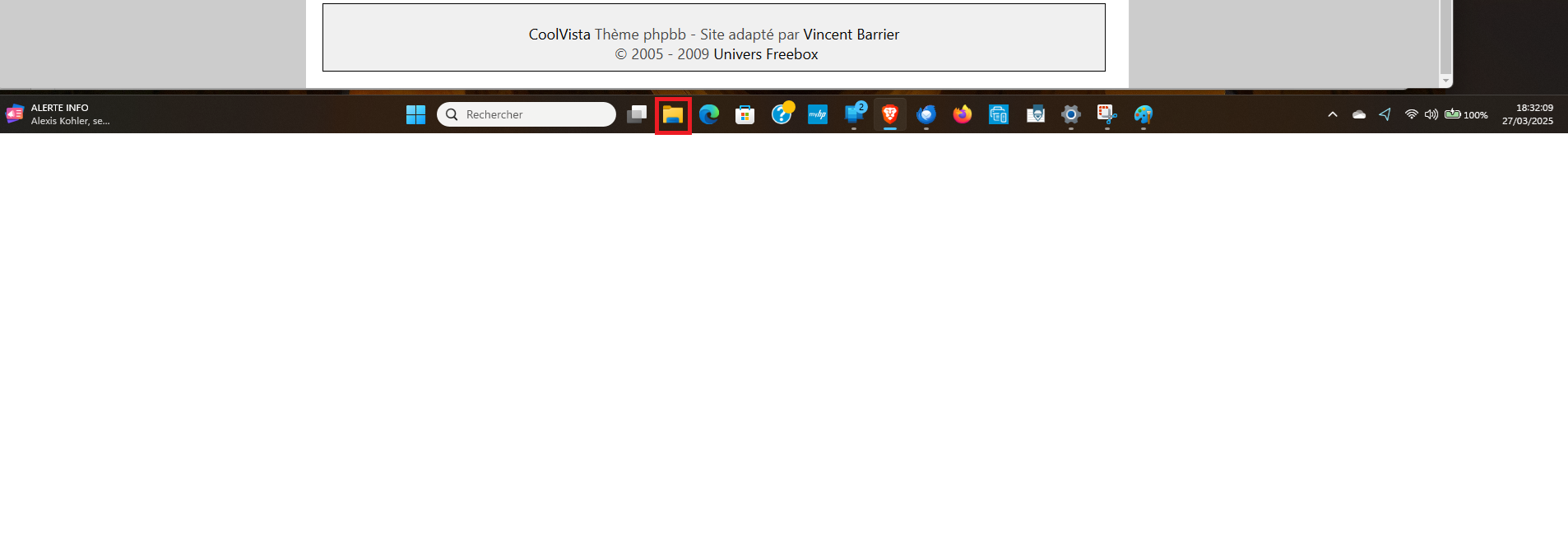Screen dimensions: 1568x533
Task: Open the Windows Start menu
Action: point(415,114)
